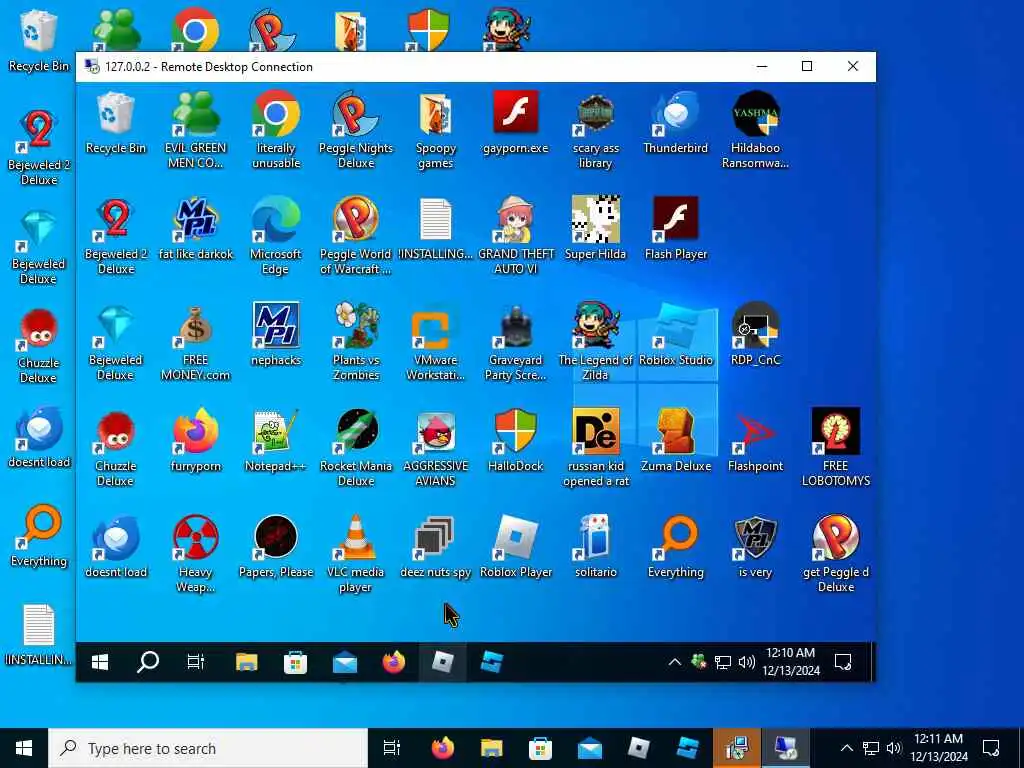
Task: Open VLC media player in remote session
Action: pyautogui.click(x=355, y=537)
